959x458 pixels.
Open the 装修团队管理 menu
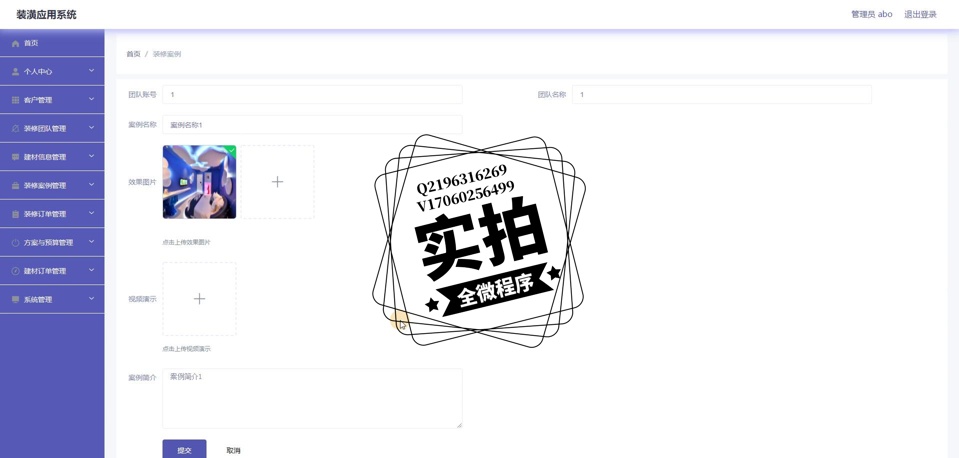(52, 128)
